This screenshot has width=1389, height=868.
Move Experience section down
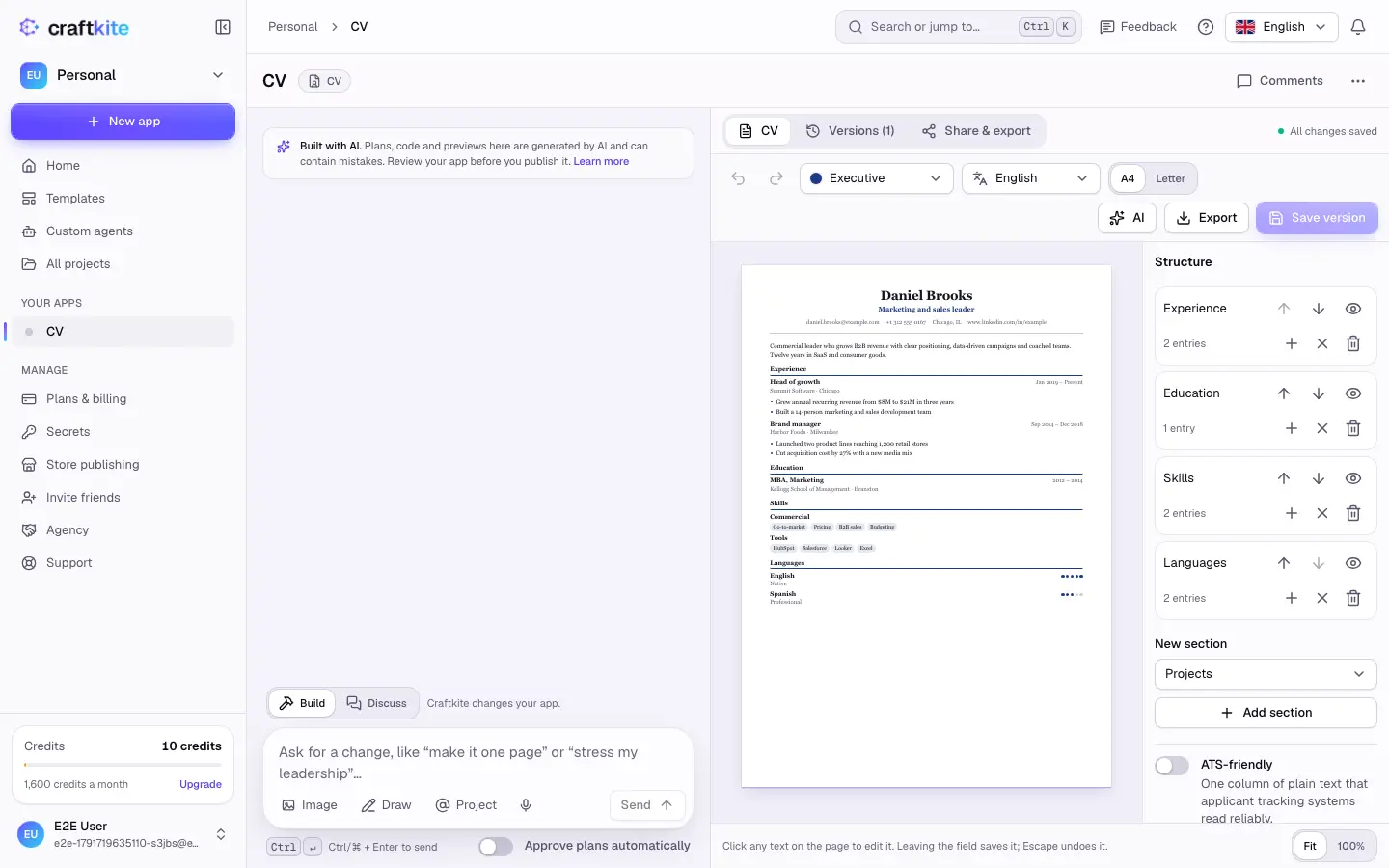tap(1319, 309)
